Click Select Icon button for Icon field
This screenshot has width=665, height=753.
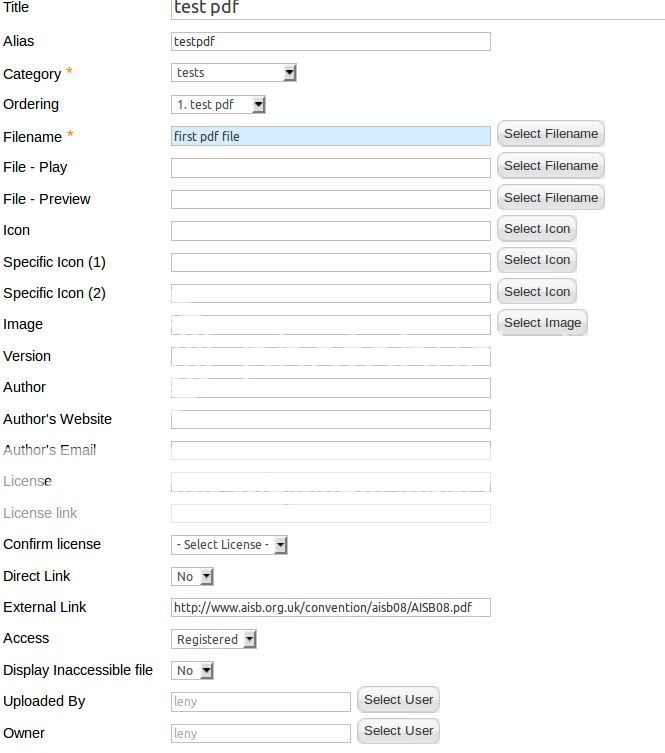pyautogui.click(x=536, y=229)
